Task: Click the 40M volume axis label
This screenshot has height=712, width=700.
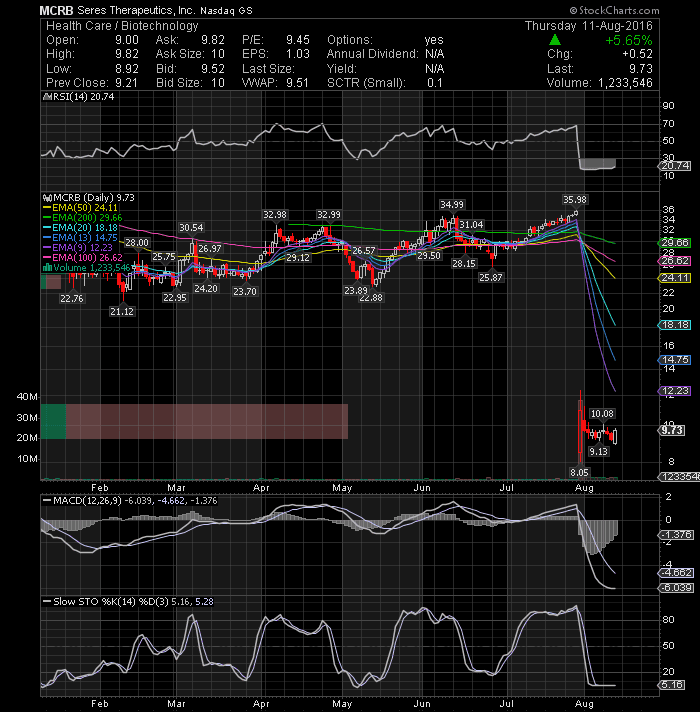Action: [27, 396]
